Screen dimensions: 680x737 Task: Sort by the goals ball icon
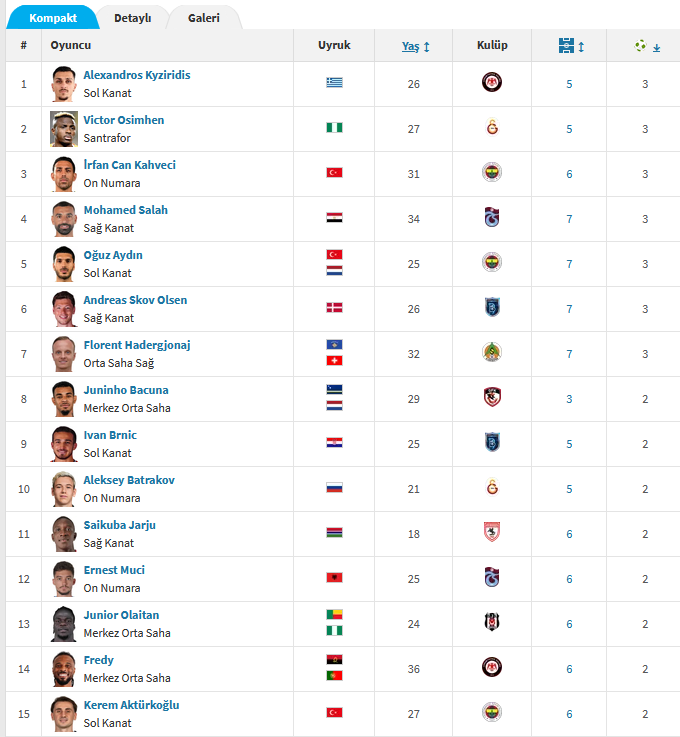tap(640, 46)
